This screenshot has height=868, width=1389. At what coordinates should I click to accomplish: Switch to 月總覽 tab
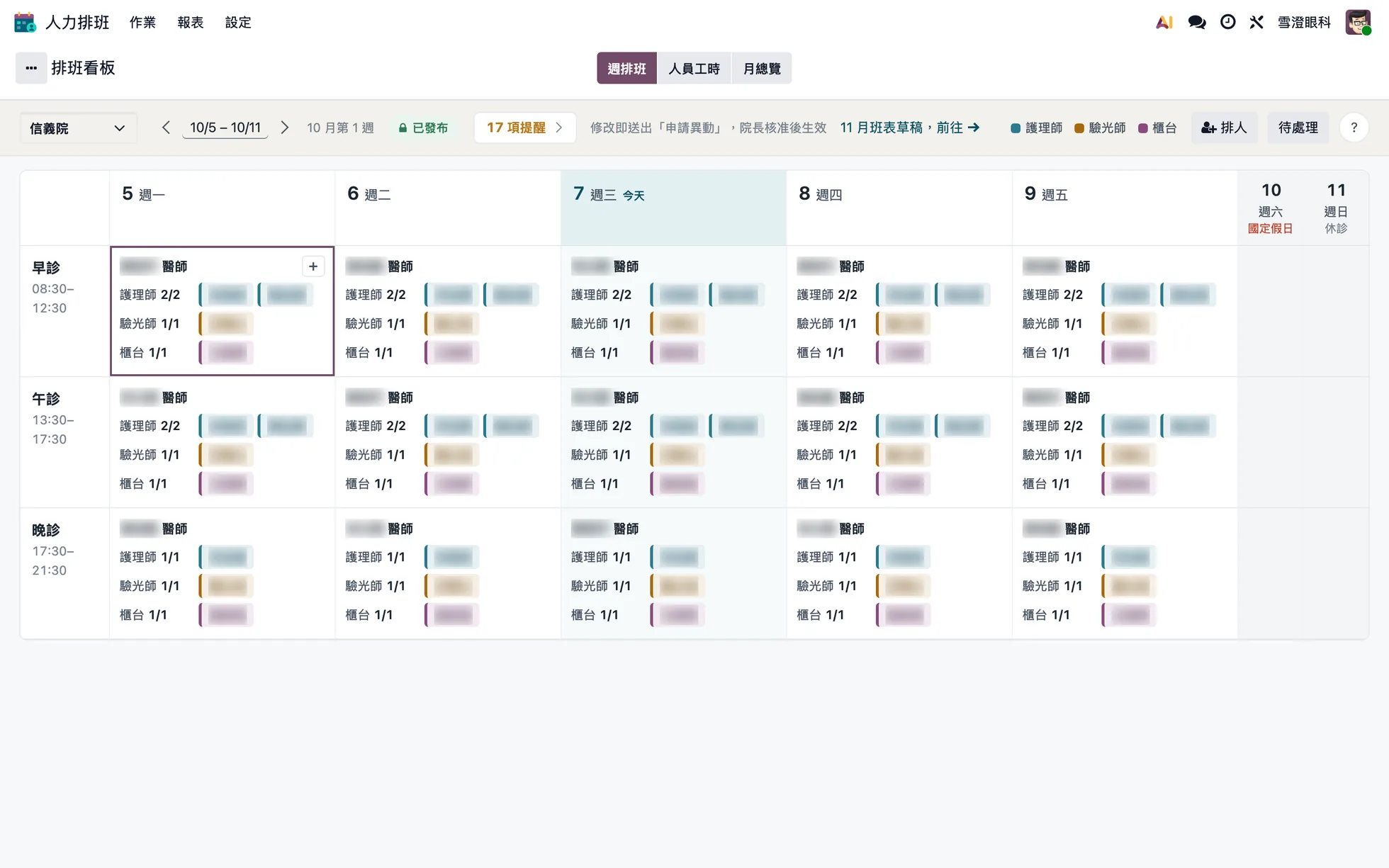(x=761, y=68)
